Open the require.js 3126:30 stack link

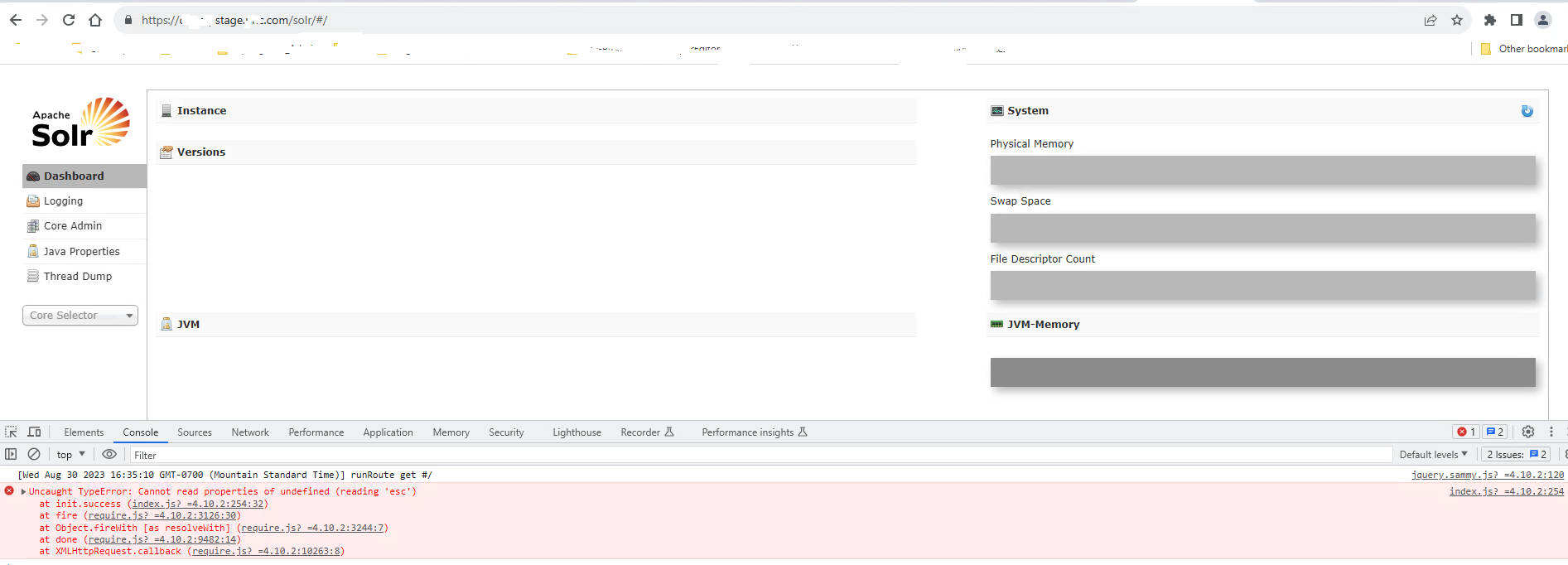pos(162,515)
